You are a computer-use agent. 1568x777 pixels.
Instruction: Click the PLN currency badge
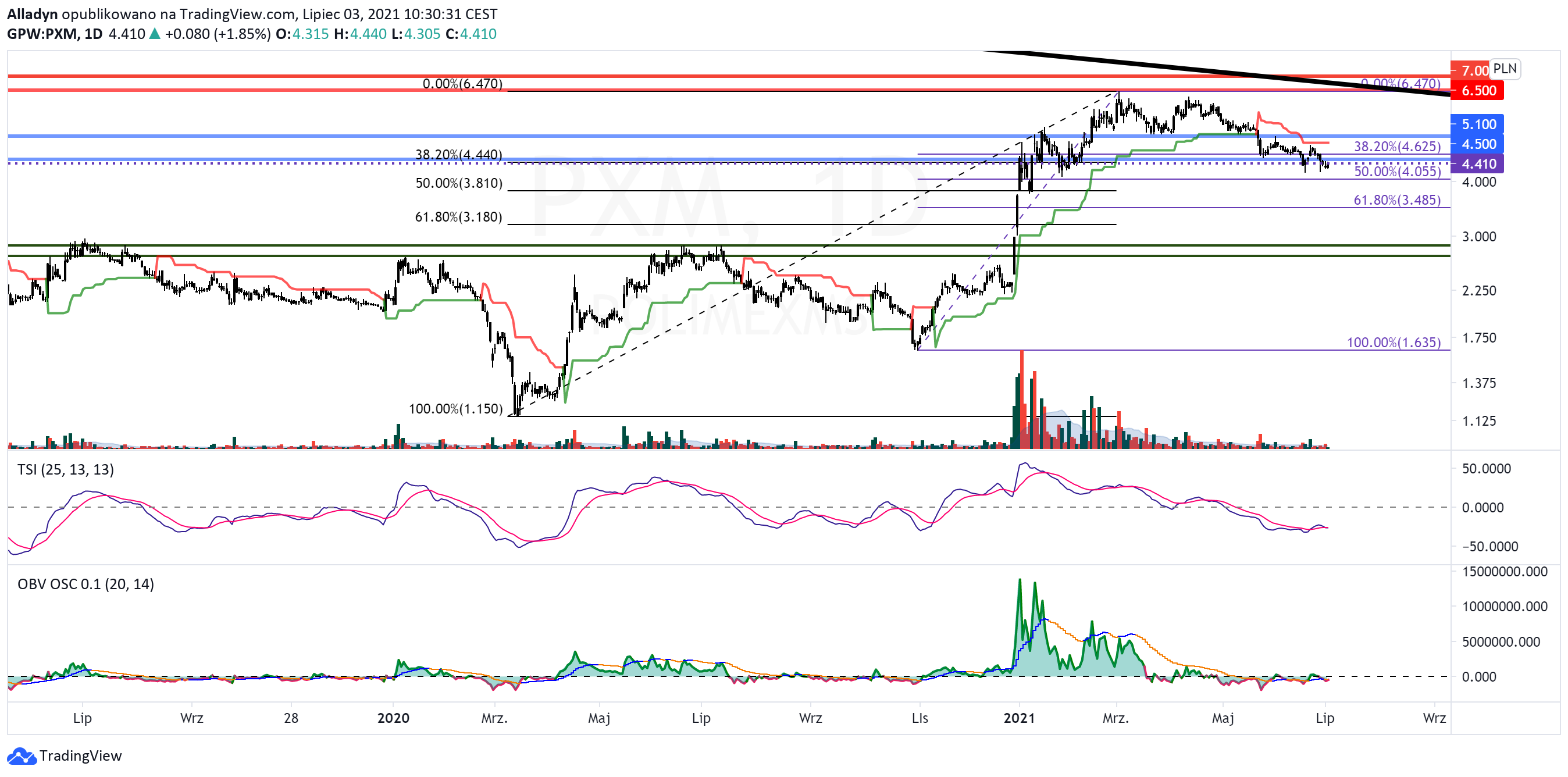(1505, 69)
